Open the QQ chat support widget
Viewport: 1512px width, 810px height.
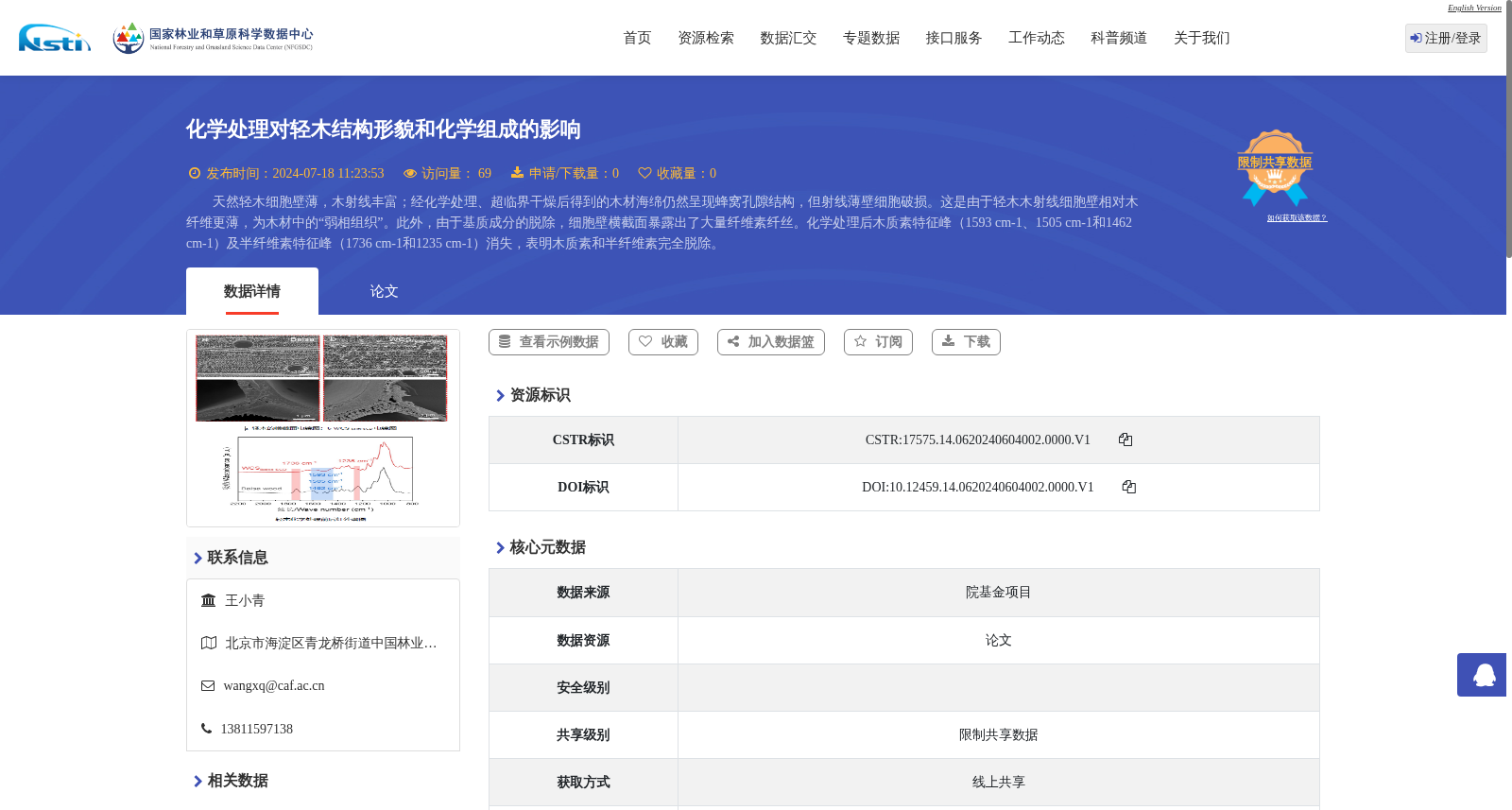pos(1483,675)
